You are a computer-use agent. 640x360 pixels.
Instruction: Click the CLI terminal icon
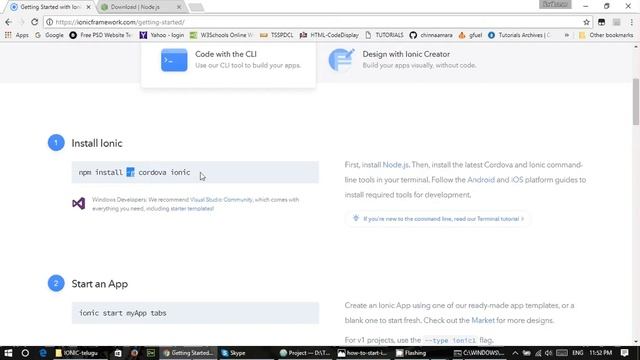(174, 60)
